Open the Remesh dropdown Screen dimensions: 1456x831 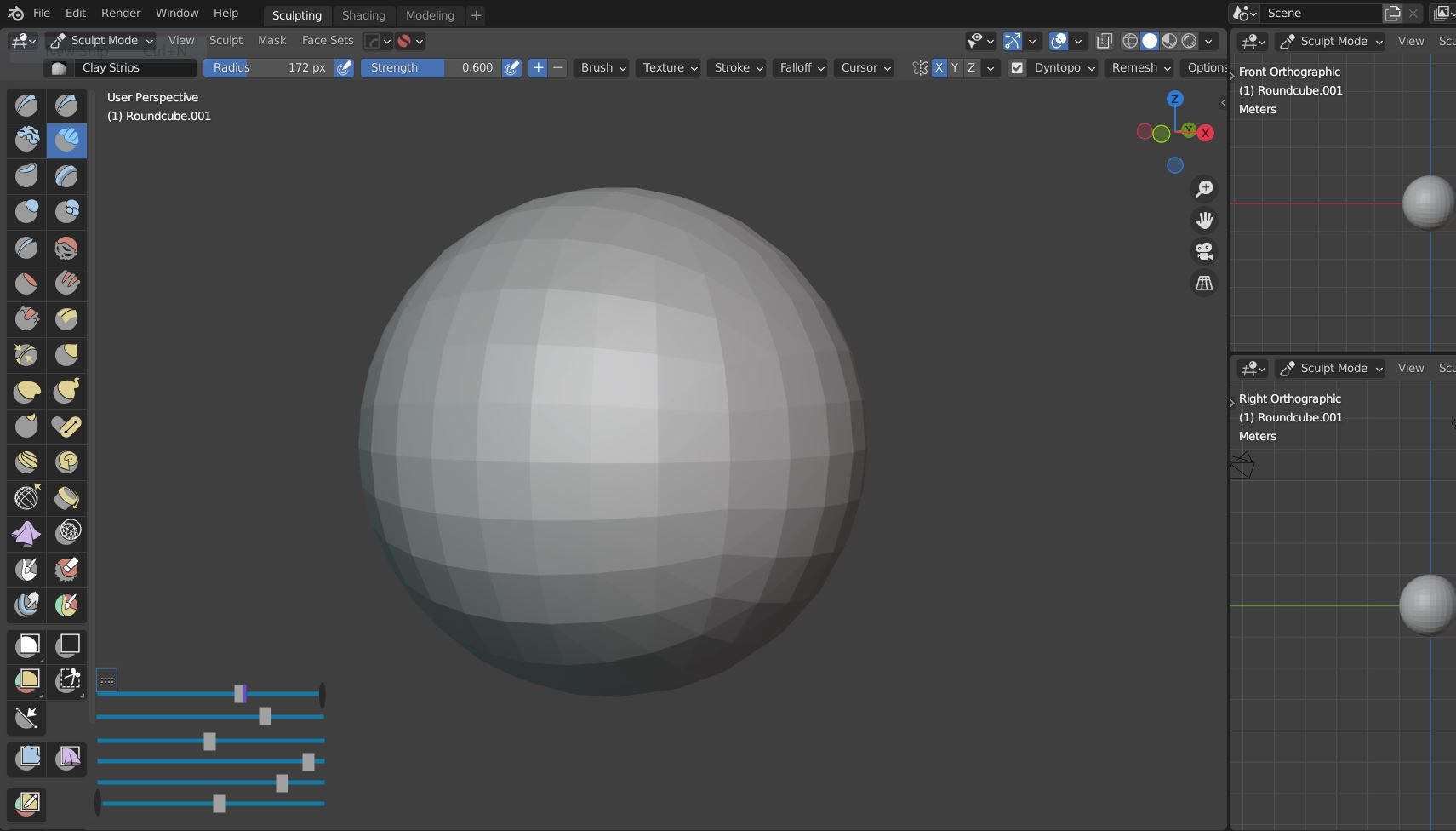[x=1140, y=67]
